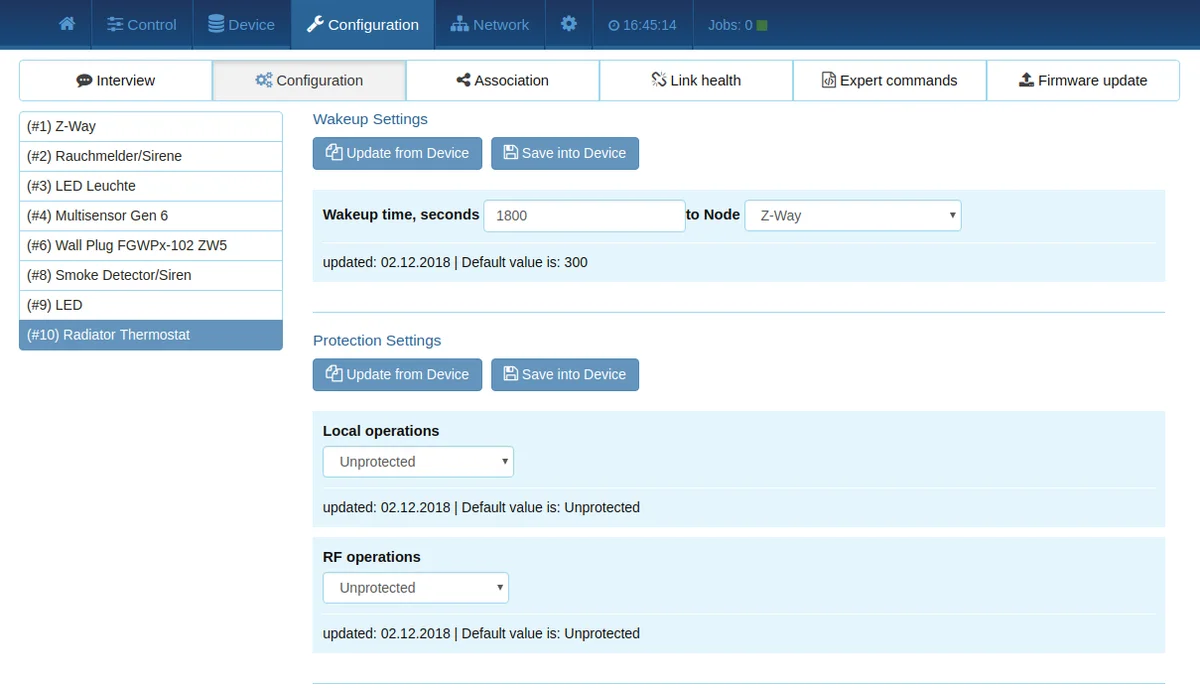Focus the Wakeup time seconds field

click(x=584, y=216)
